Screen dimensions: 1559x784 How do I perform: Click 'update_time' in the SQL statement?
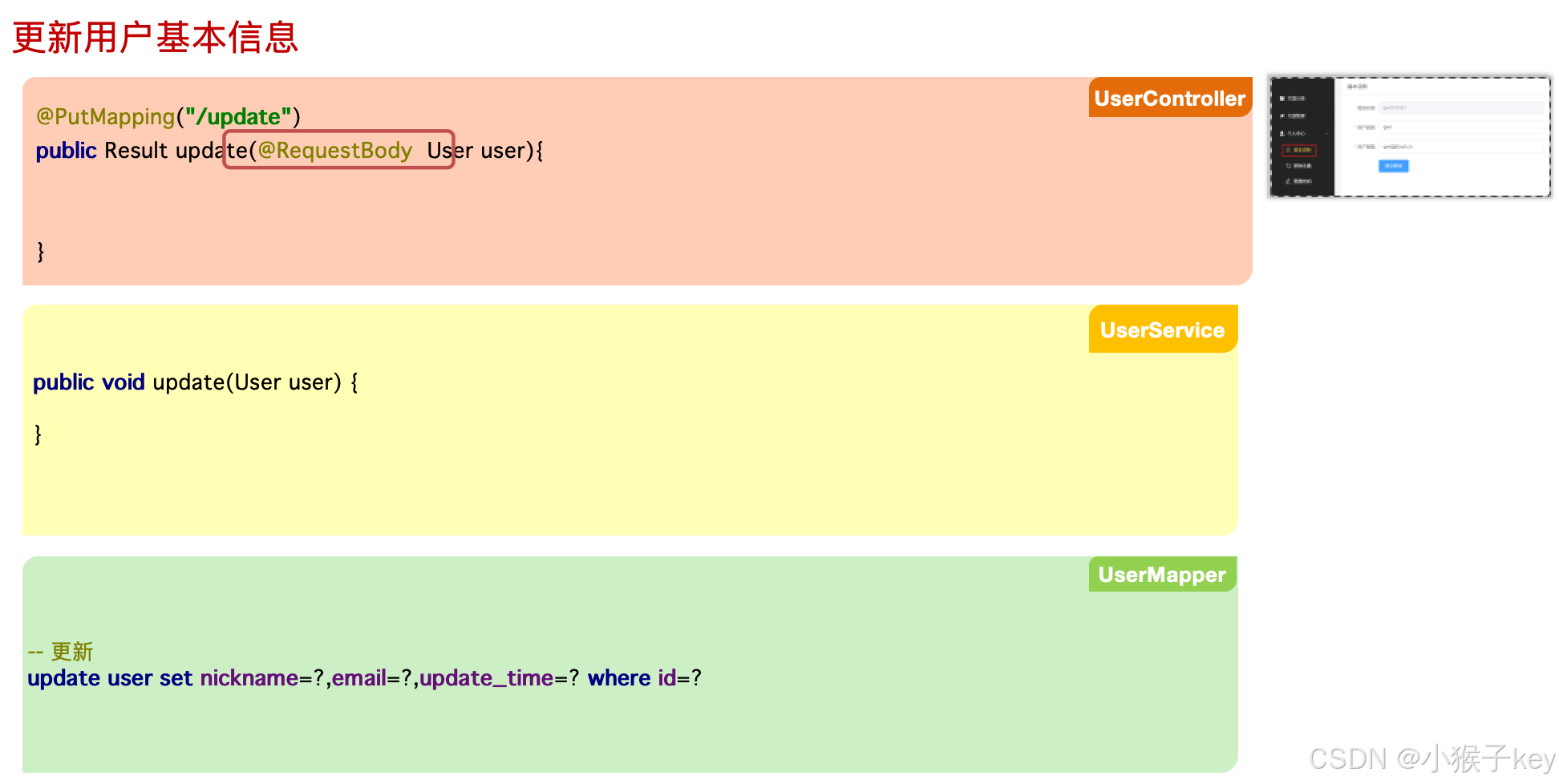pyautogui.click(x=486, y=678)
